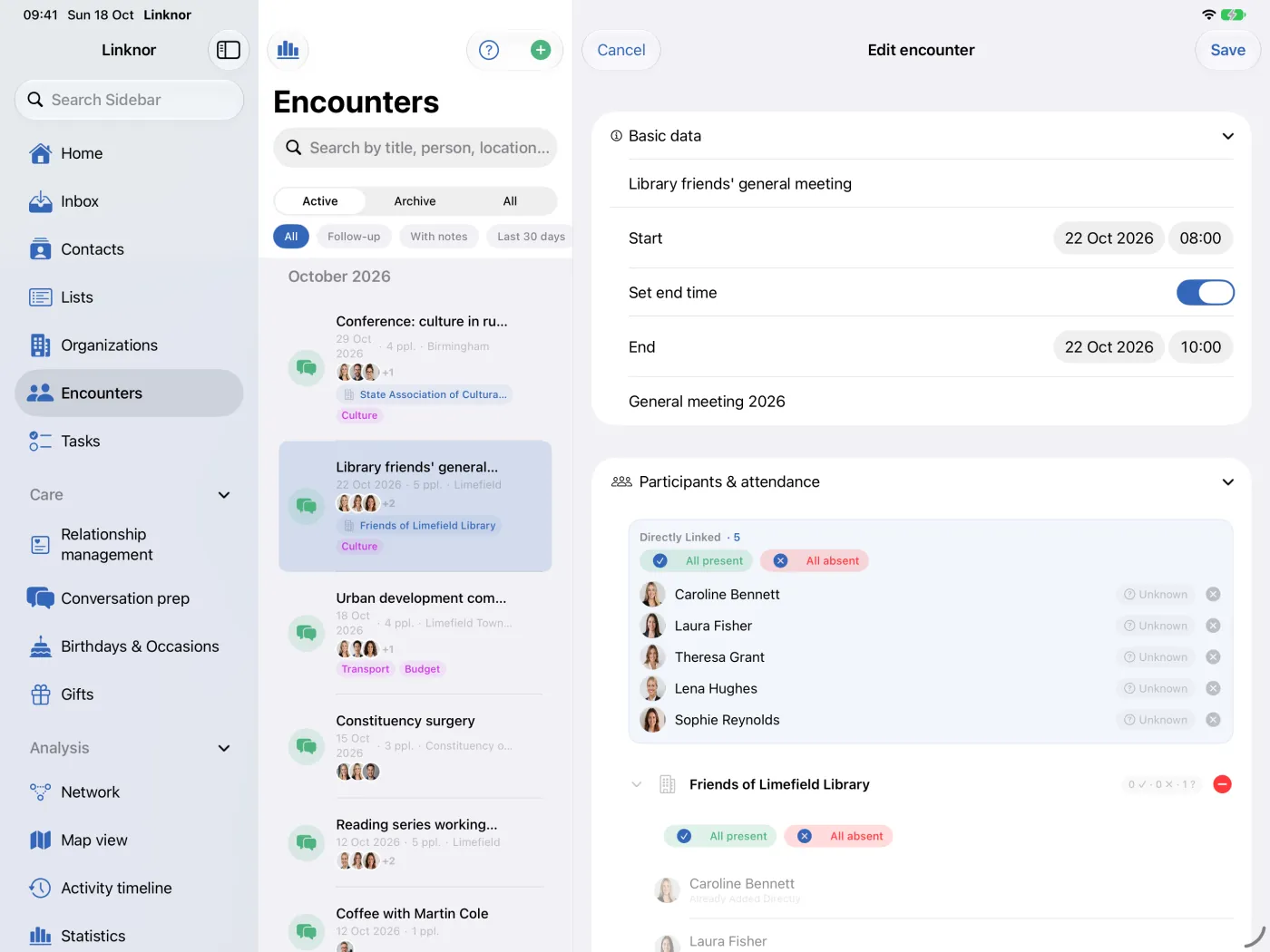Cancel editing the encounter
This screenshot has height=952, width=1270.
[x=621, y=50]
